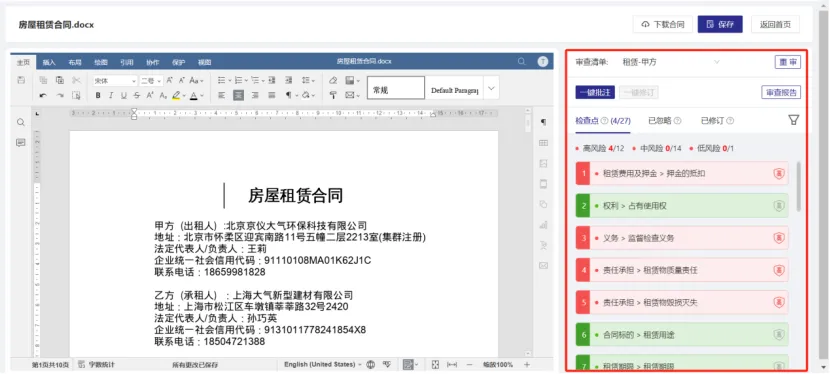The image size is (830, 374).
Task: Open the font size dropdown showing 二号
Action: (x=151, y=81)
